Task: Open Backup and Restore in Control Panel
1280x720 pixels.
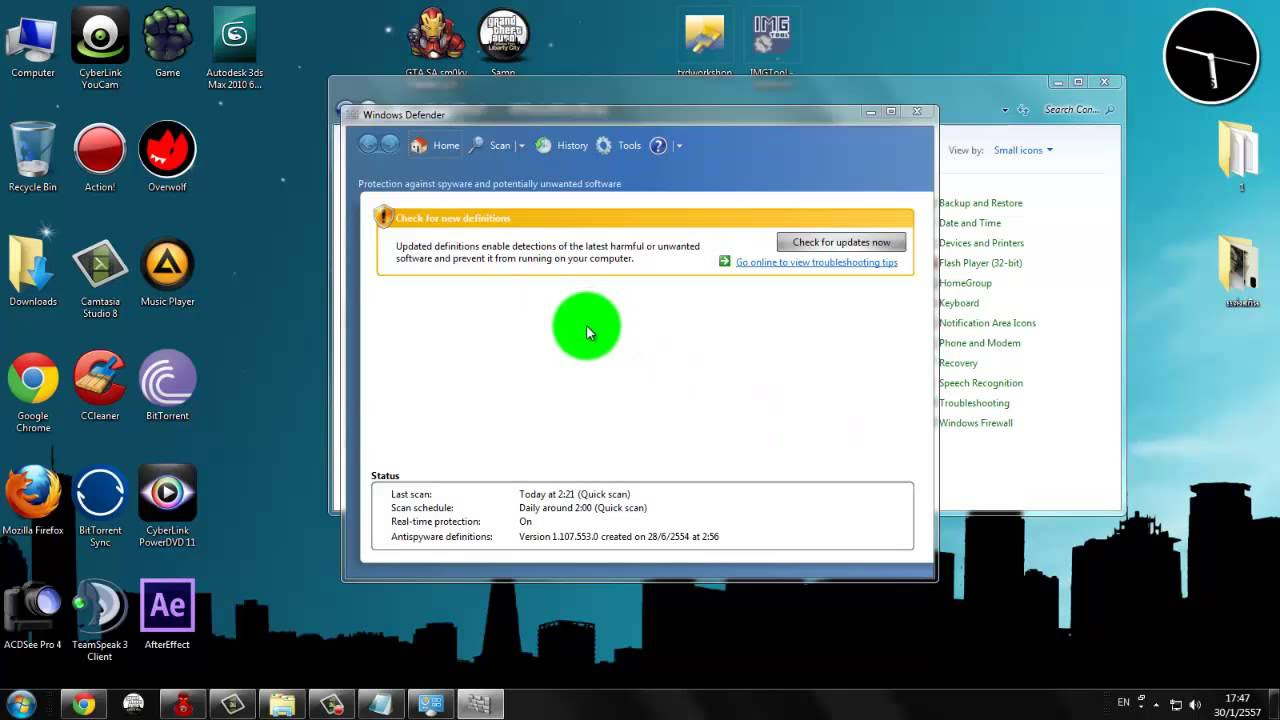Action: tap(980, 203)
